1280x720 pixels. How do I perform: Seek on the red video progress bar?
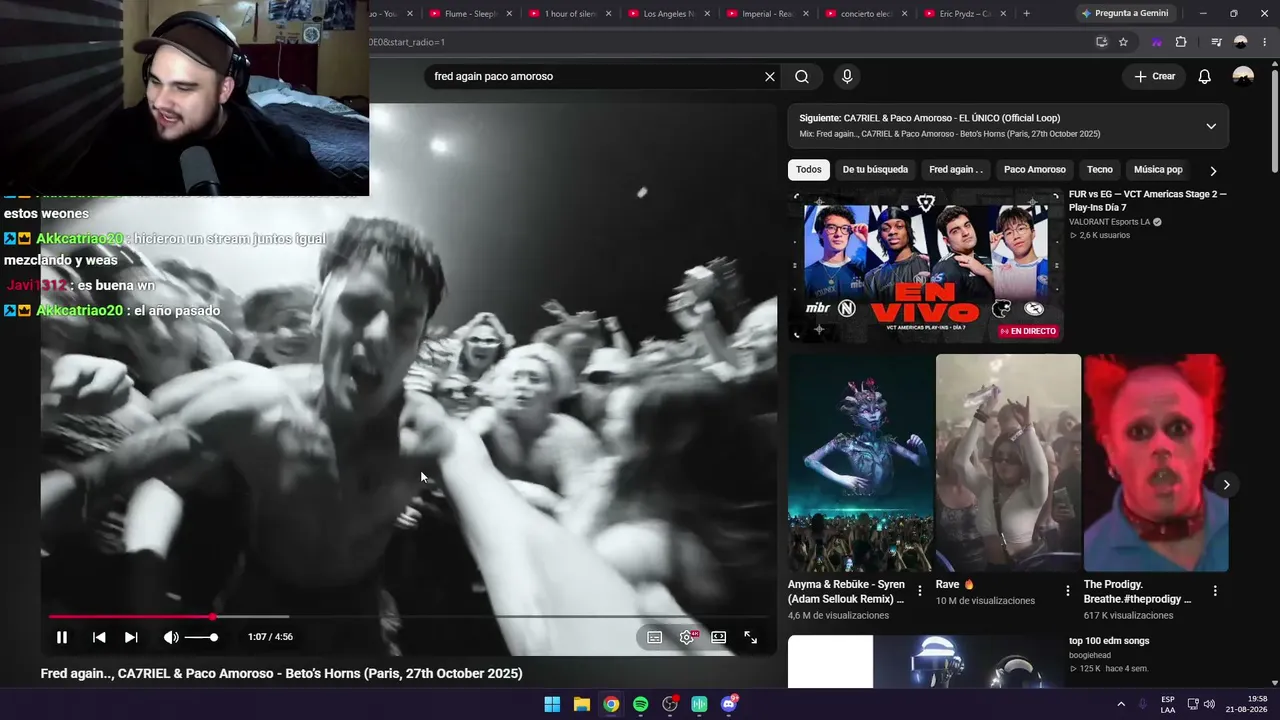point(409,616)
